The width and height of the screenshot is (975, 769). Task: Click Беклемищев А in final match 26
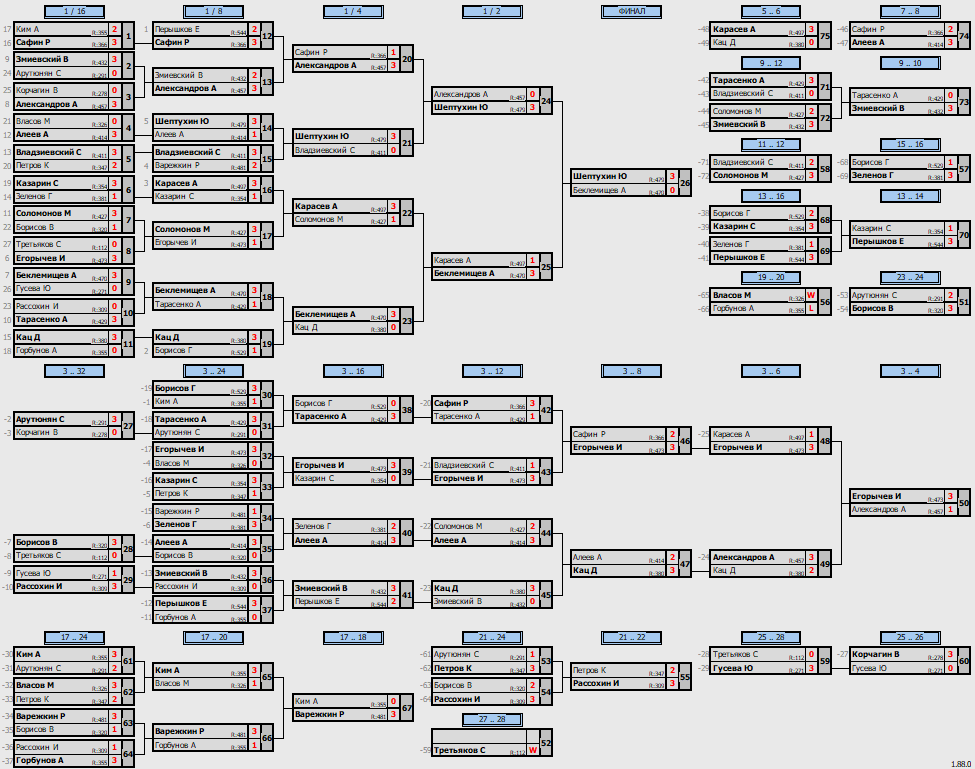[x=599, y=190]
